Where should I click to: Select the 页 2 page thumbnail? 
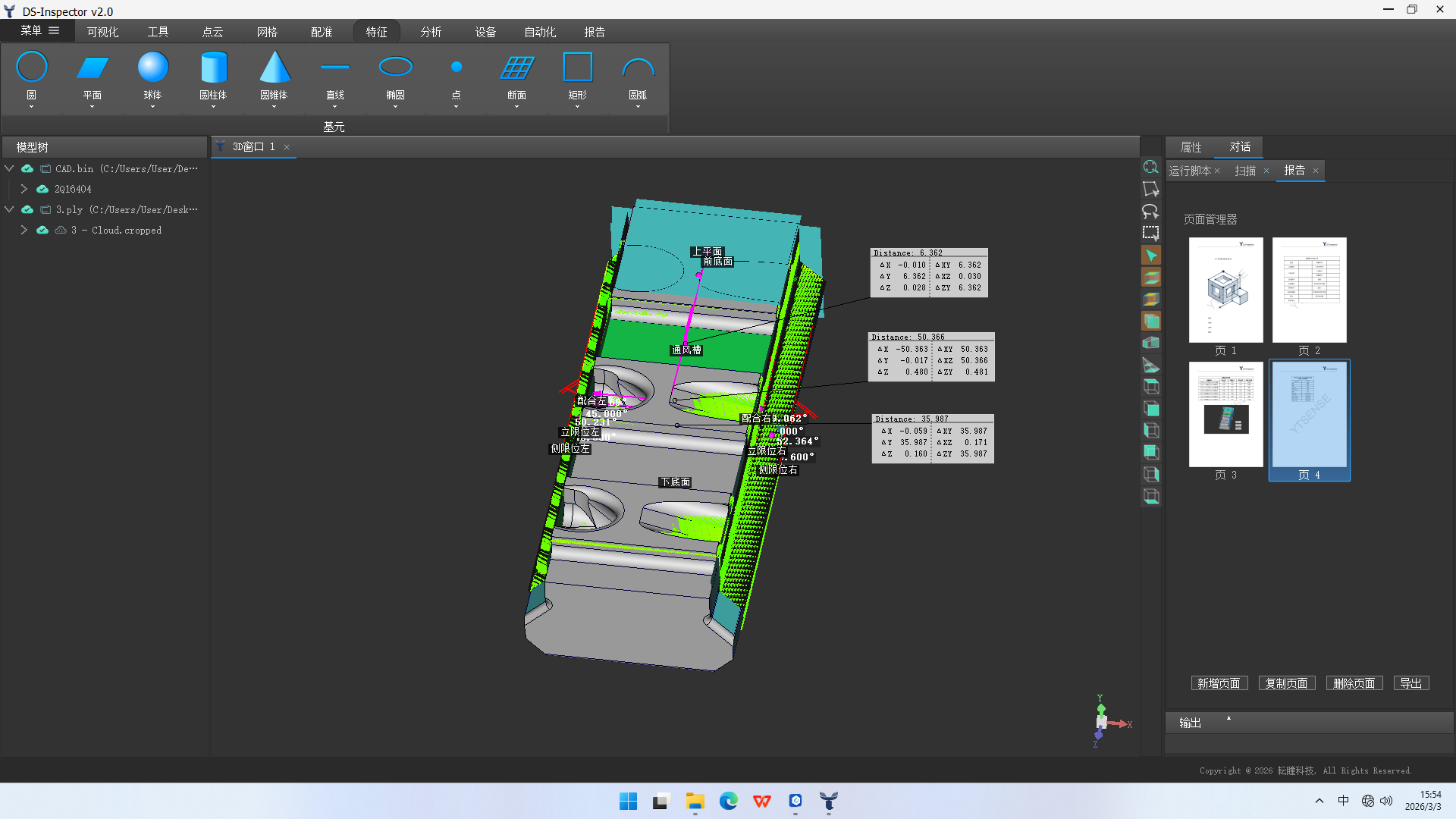(x=1310, y=297)
